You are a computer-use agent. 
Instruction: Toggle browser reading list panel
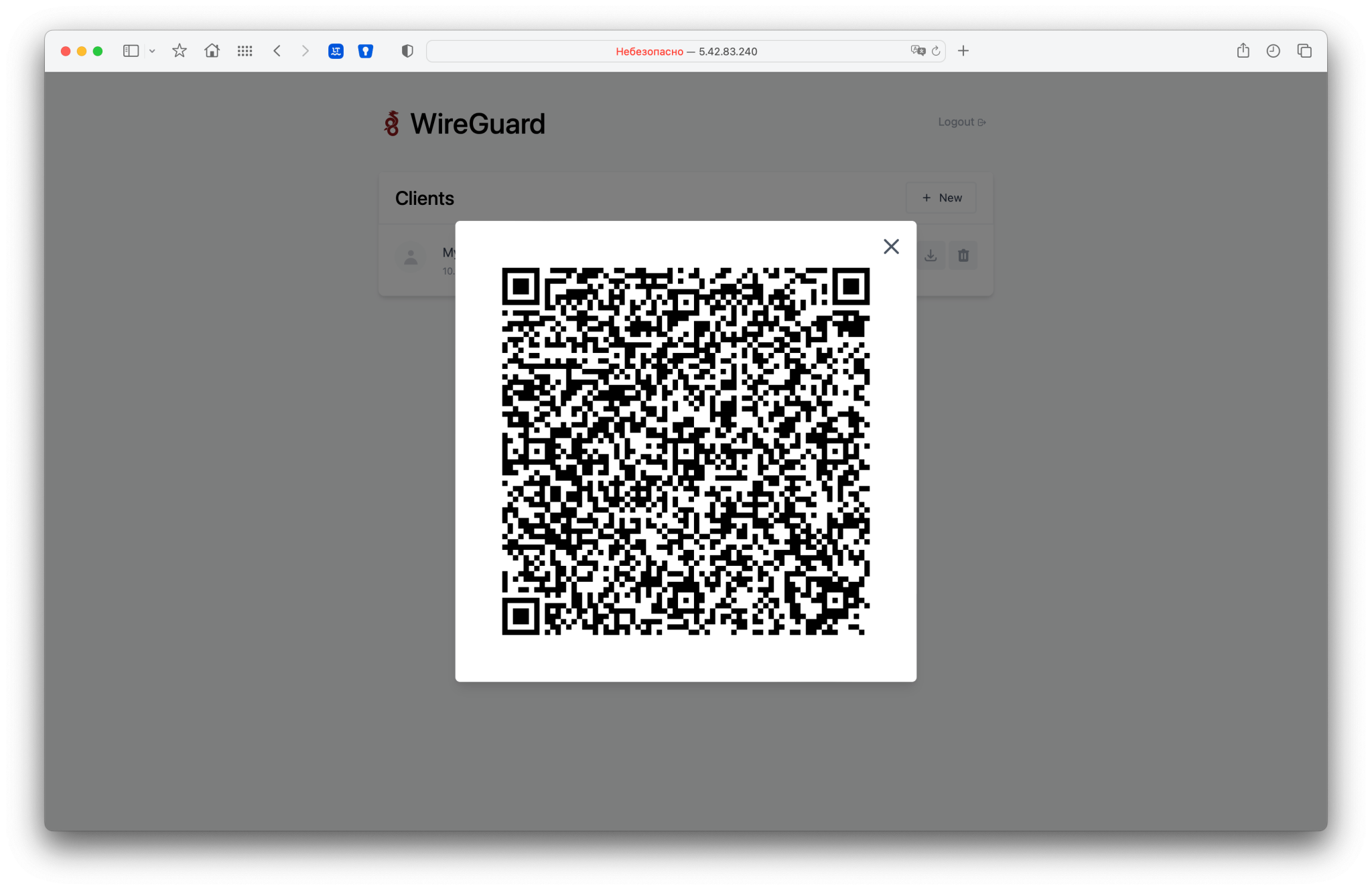coord(1272,50)
